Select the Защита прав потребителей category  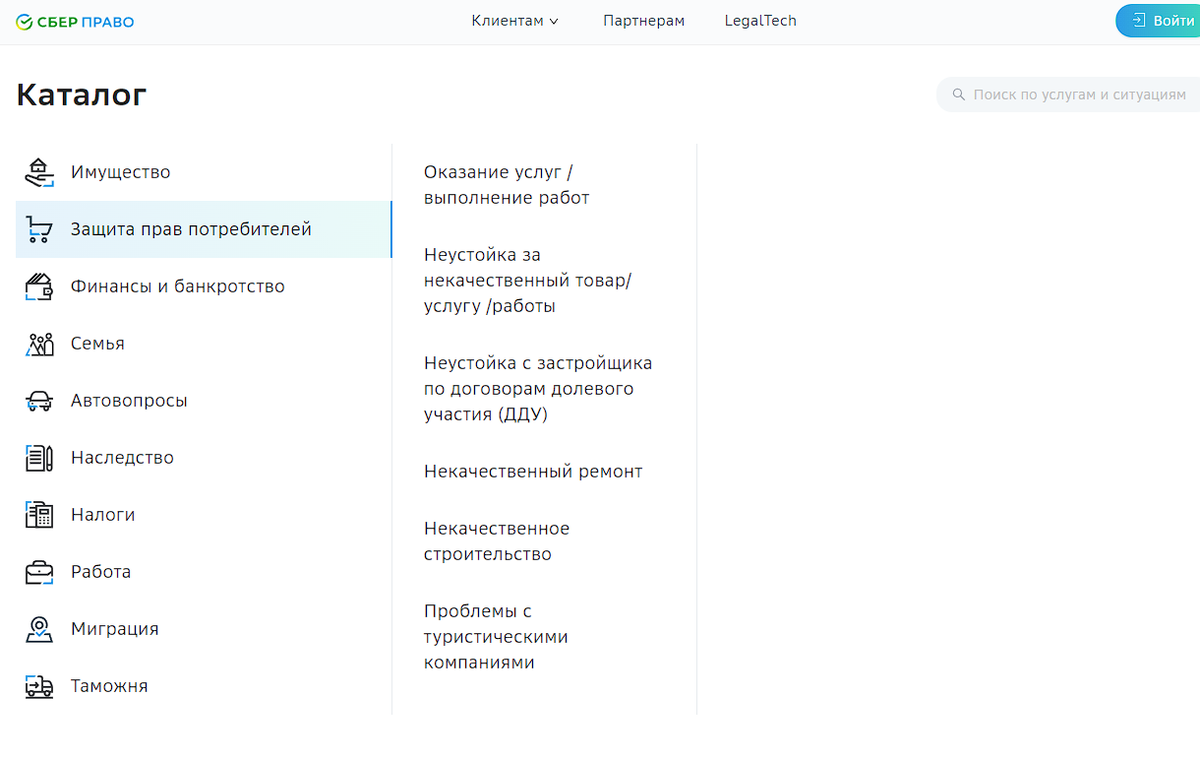204,229
